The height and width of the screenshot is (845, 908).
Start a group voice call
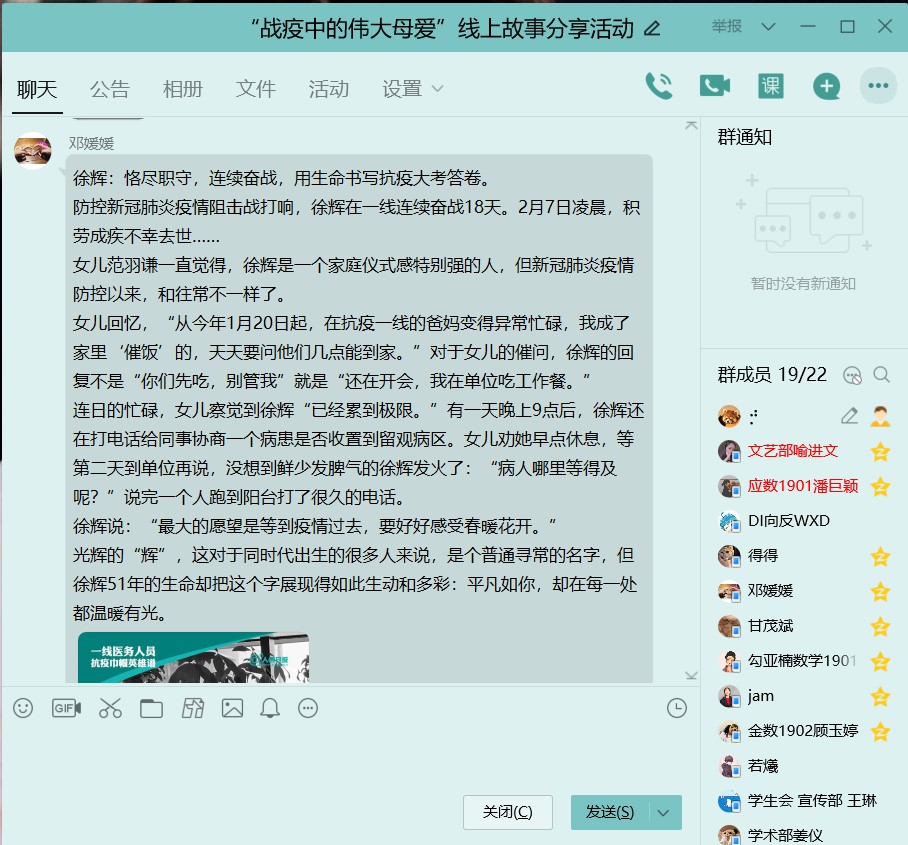659,86
